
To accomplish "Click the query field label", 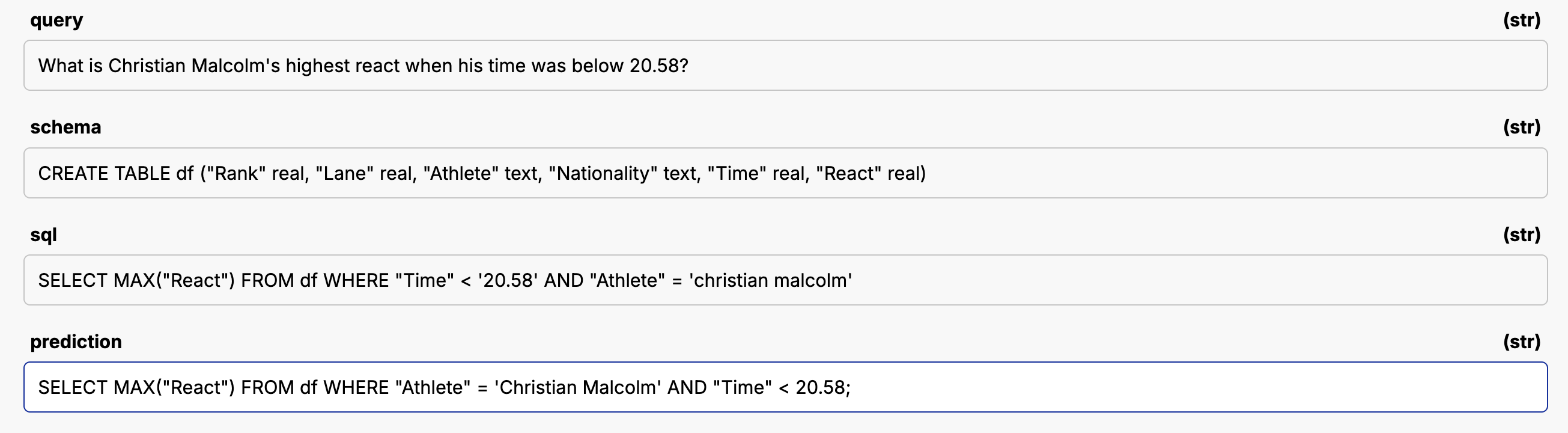I will (x=56, y=20).
